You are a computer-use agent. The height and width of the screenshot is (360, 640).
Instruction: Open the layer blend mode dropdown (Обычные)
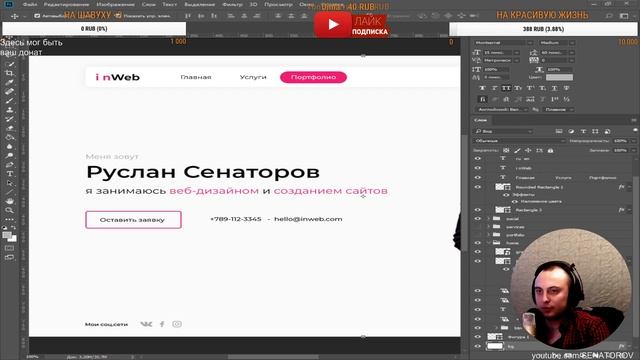[x=519, y=141]
